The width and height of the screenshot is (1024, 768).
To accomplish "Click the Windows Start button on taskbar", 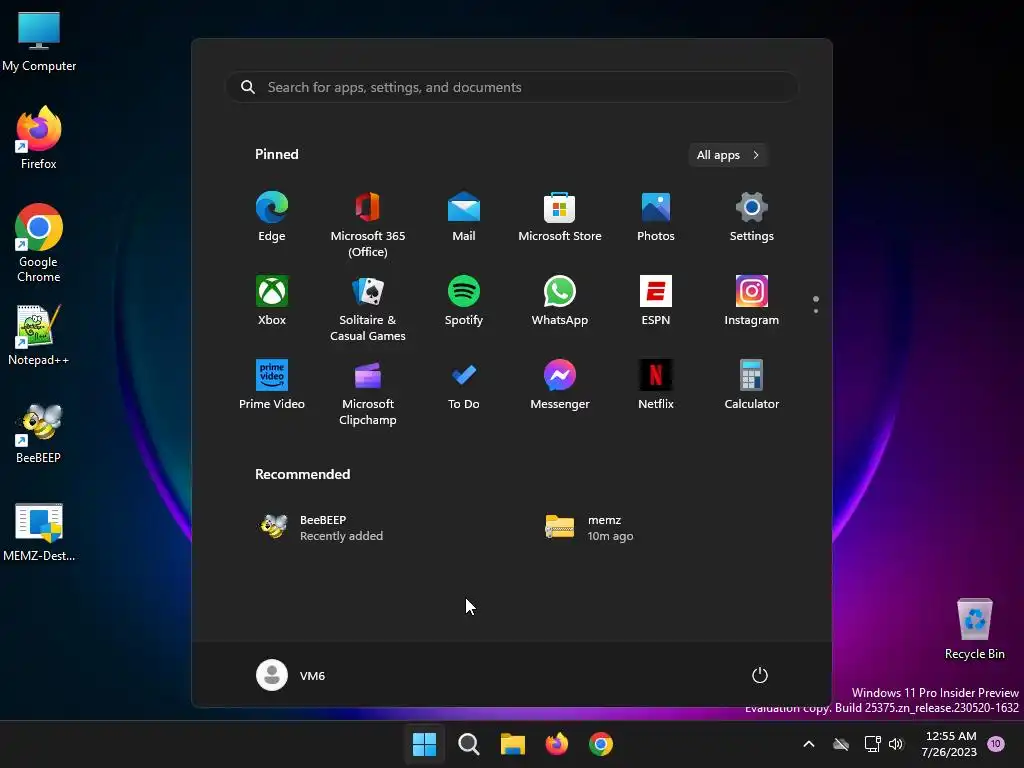I will pyautogui.click(x=424, y=744).
